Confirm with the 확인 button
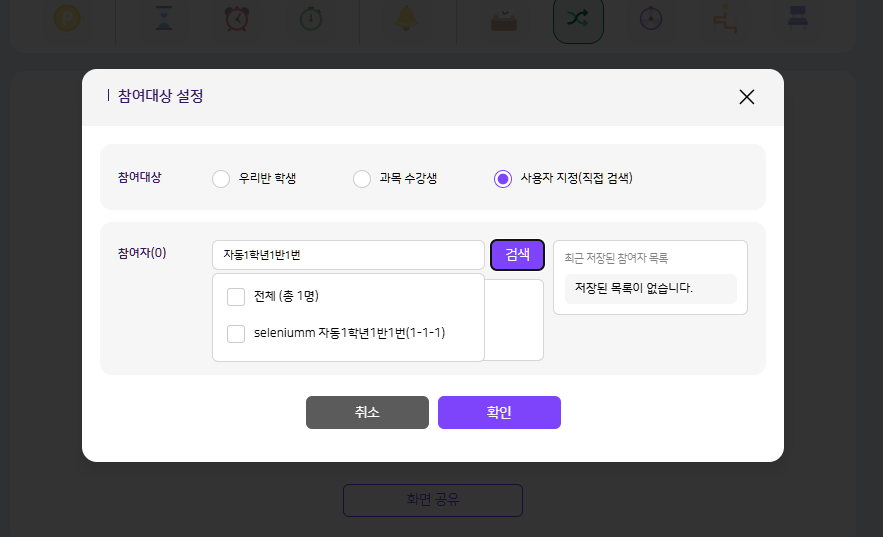 (499, 412)
